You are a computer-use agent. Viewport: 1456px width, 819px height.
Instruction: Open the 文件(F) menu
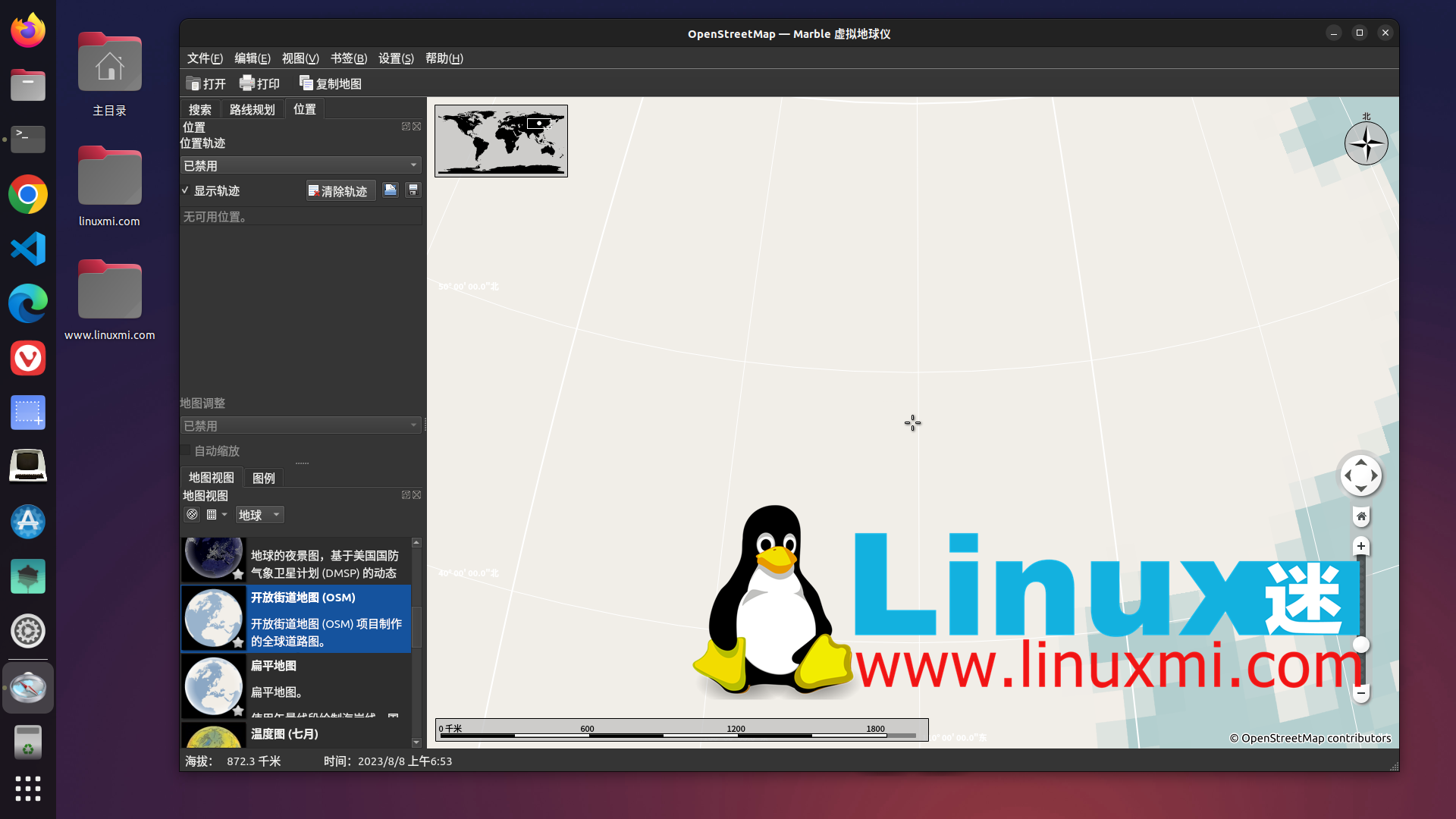(x=205, y=58)
